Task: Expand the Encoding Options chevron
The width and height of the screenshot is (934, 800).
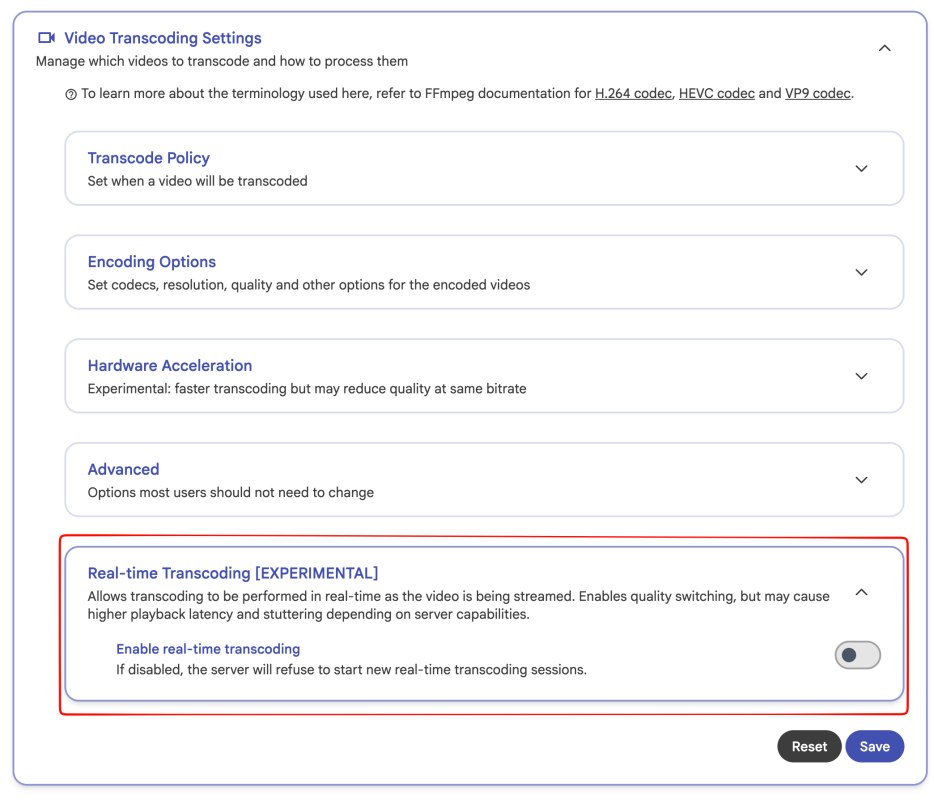Action: (x=861, y=272)
